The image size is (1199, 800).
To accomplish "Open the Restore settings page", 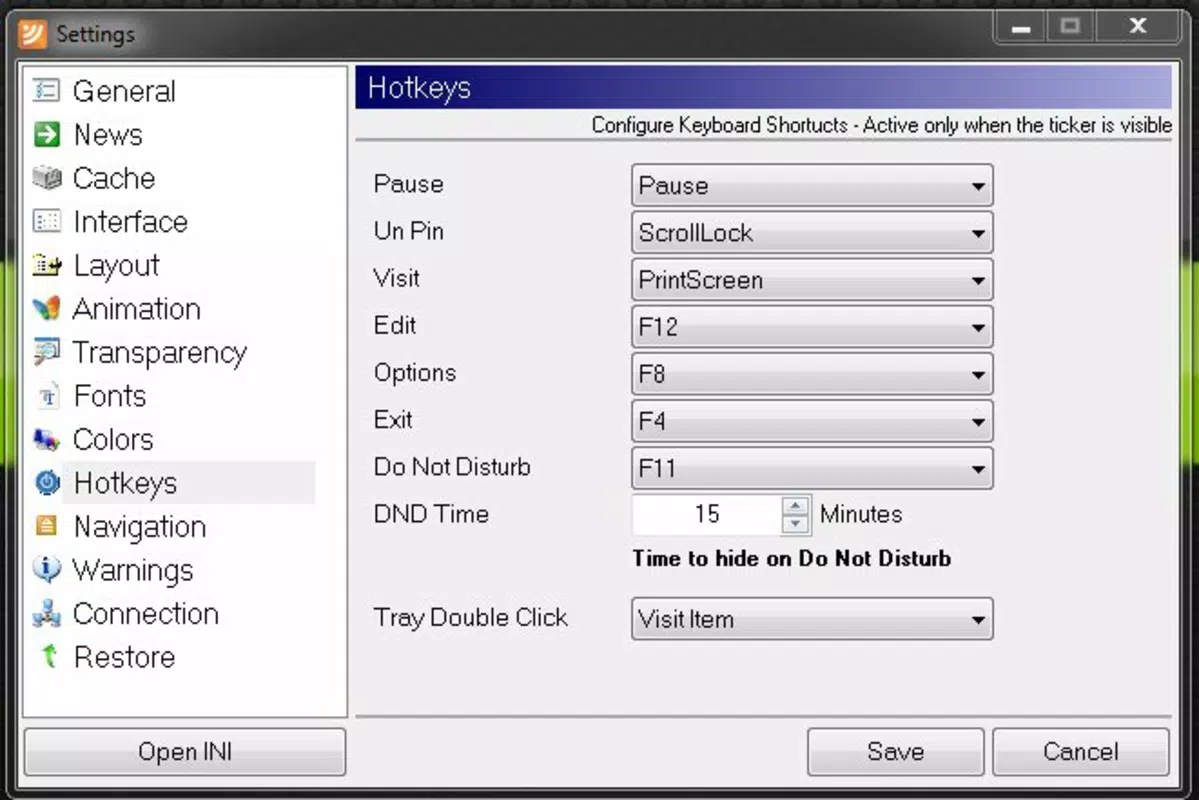I will click(125, 657).
